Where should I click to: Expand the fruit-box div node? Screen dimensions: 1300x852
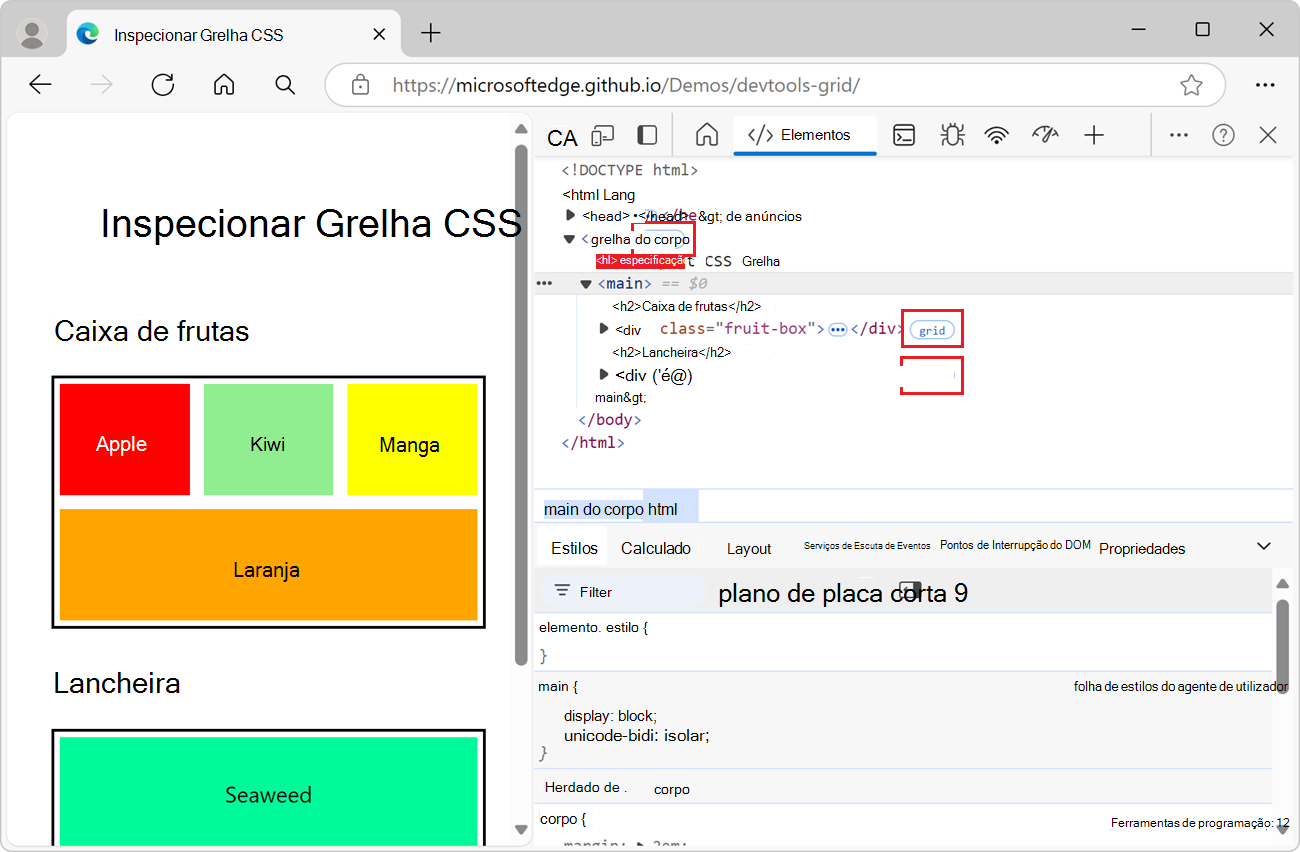pyautogui.click(x=603, y=329)
